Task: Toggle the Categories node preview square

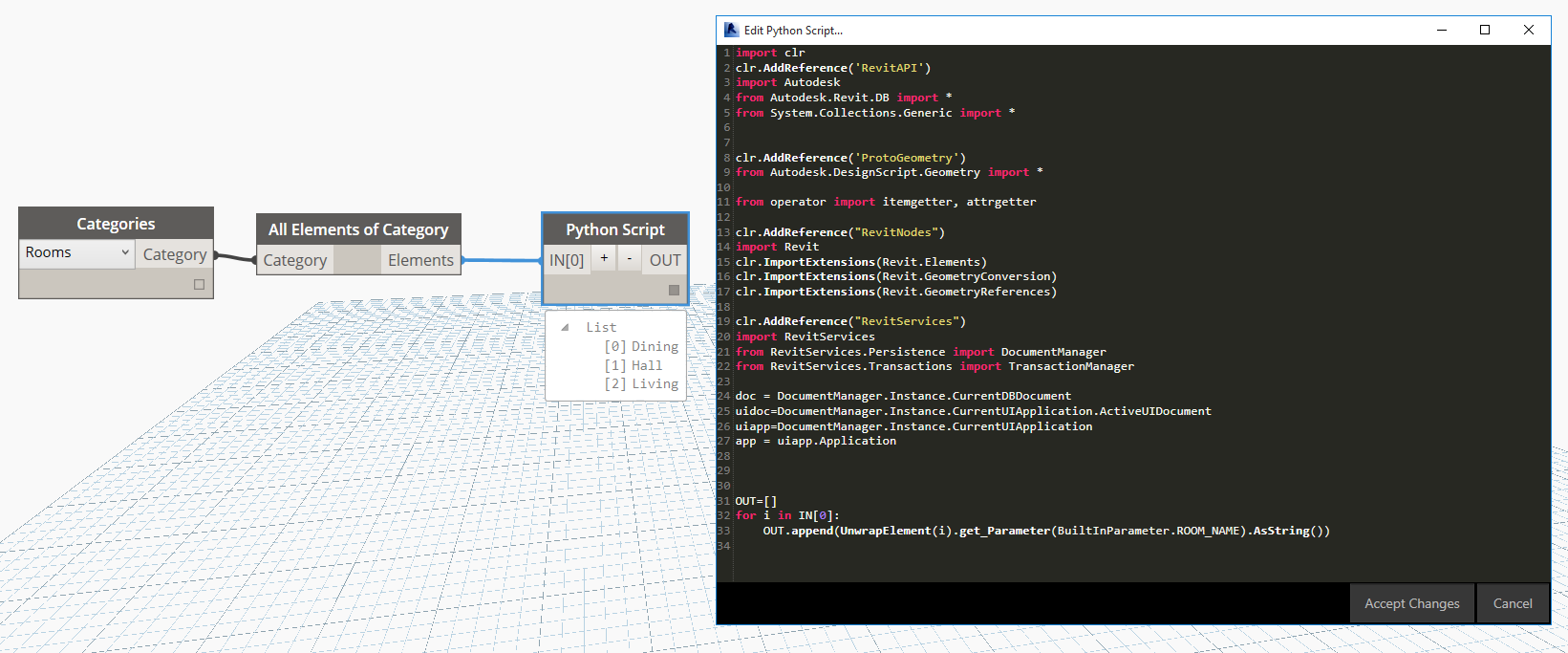Action: click(199, 284)
